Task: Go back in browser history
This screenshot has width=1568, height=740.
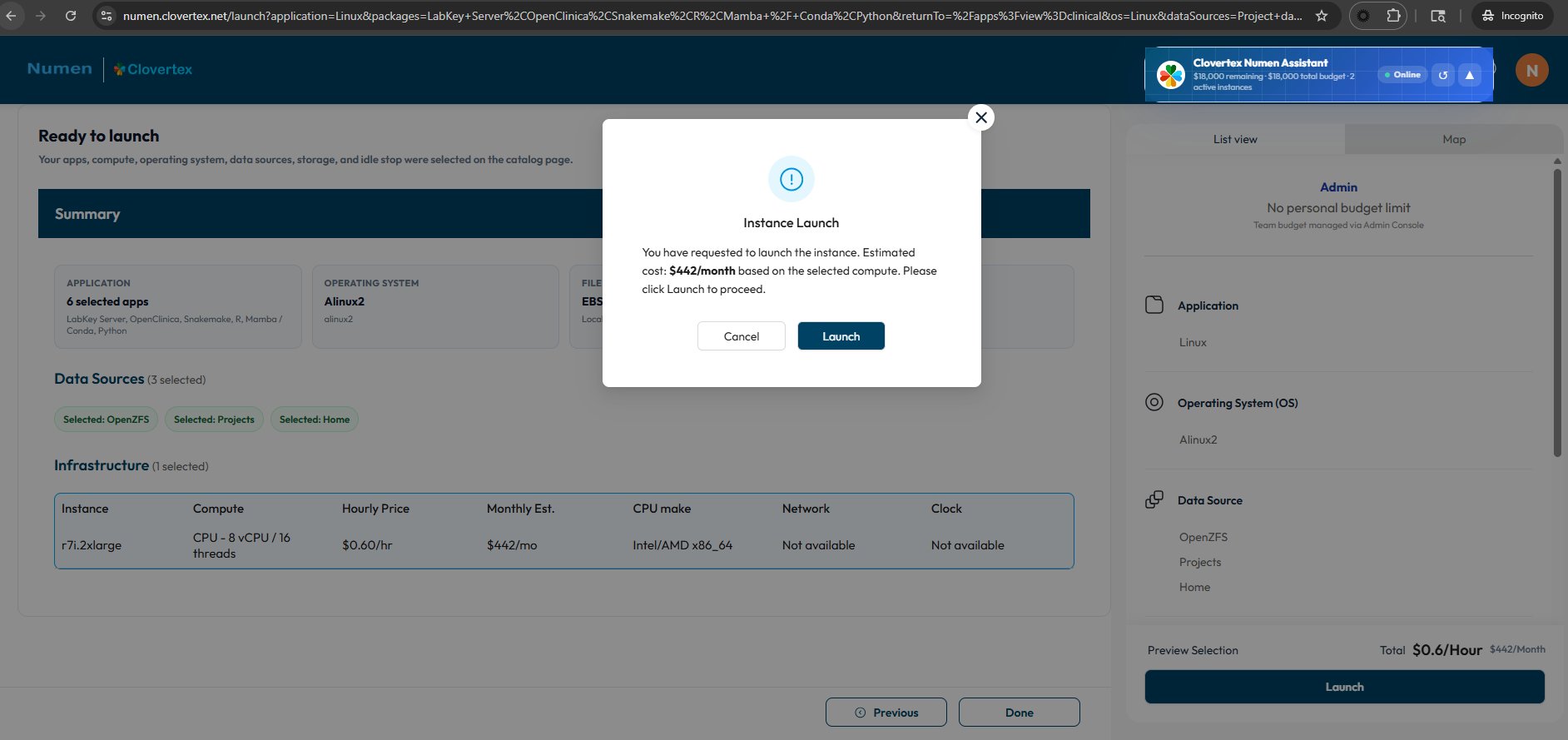Action: click(11, 16)
